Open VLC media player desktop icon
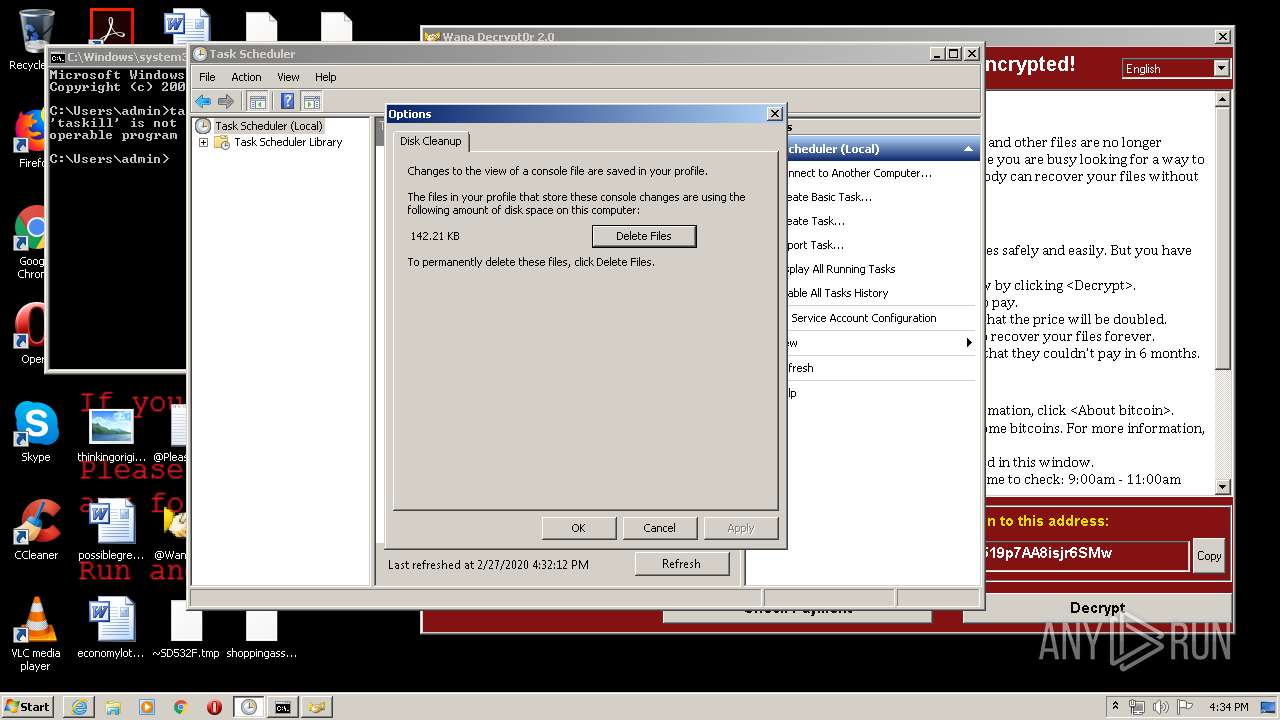Viewport: 1280px width, 720px height. 36,632
